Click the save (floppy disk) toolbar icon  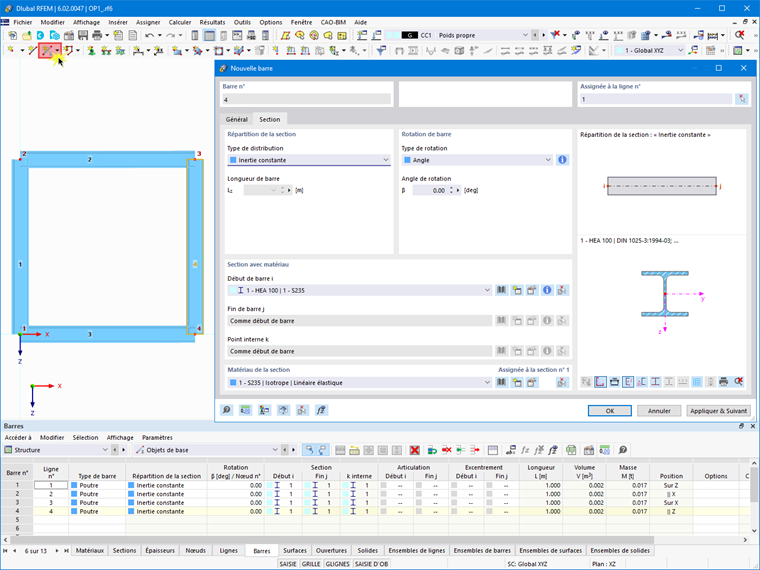tap(83, 35)
